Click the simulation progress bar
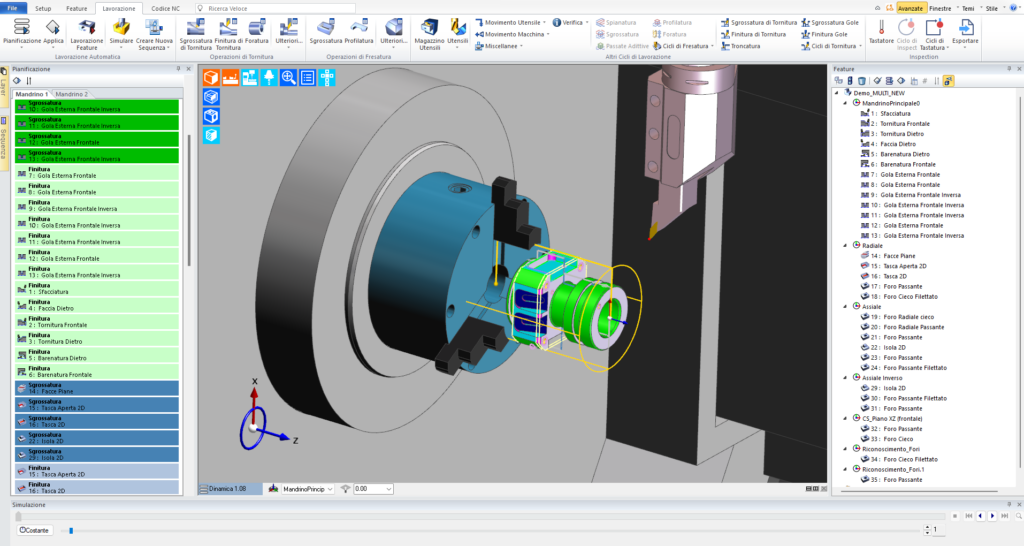 point(480,516)
